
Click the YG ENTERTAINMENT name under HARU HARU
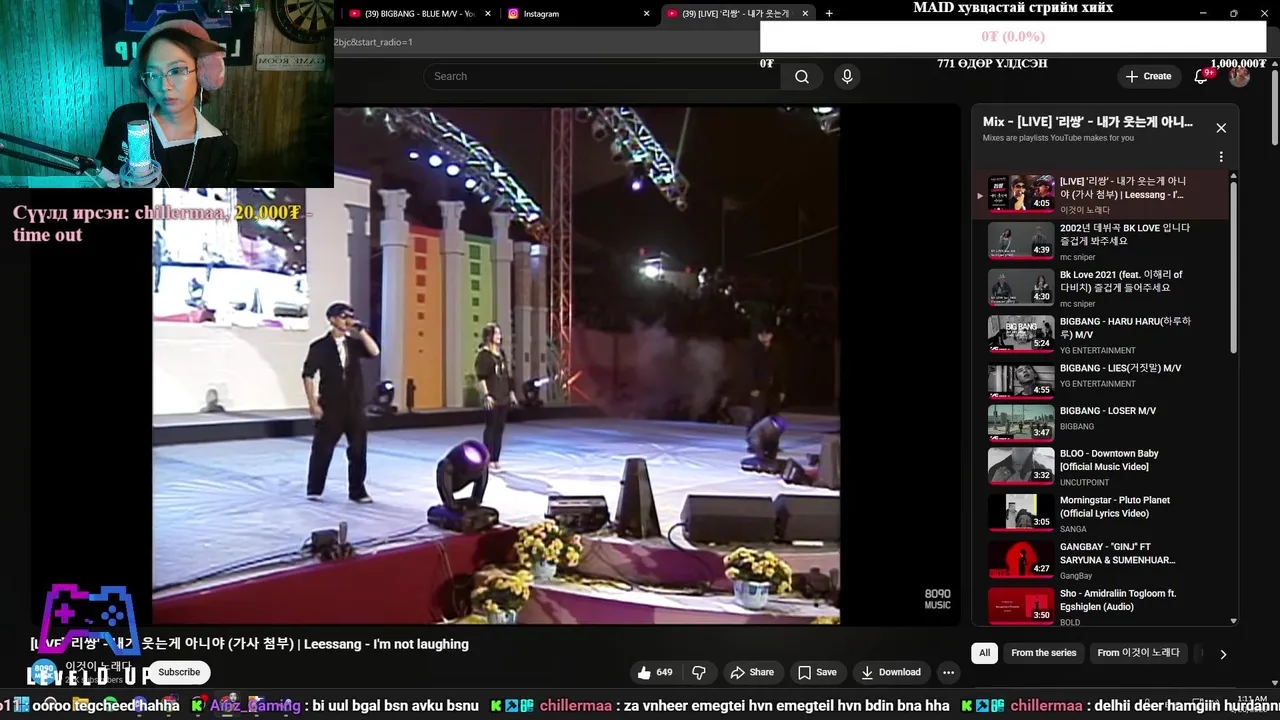tap(1097, 351)
